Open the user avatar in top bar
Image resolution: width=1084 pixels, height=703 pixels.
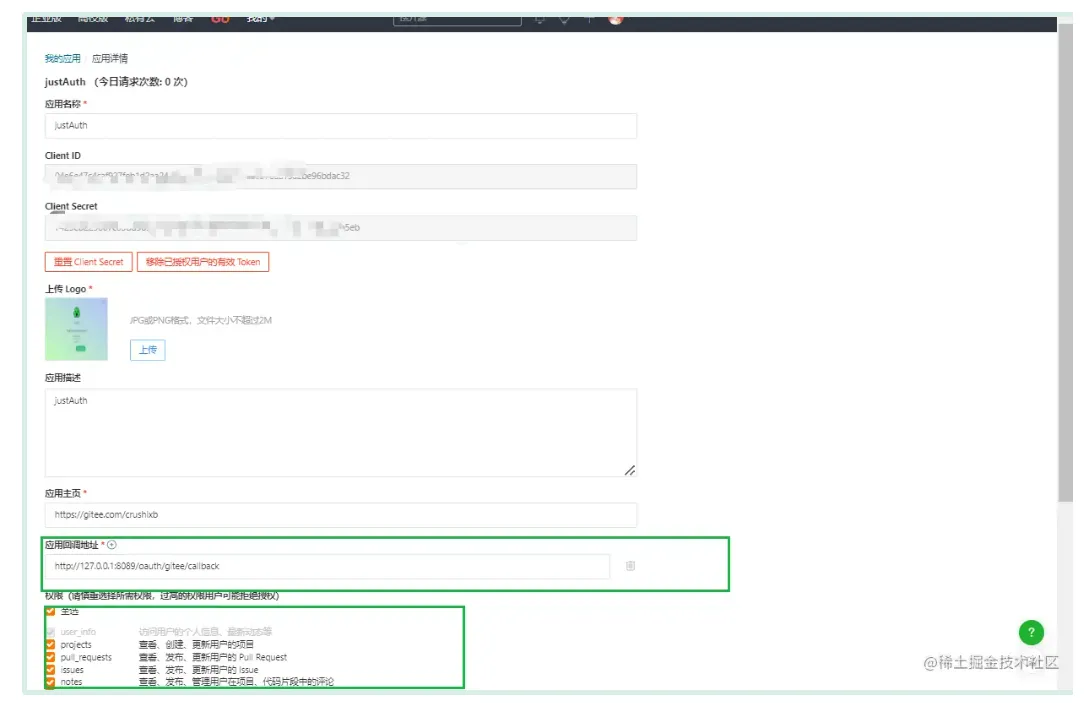615,19
